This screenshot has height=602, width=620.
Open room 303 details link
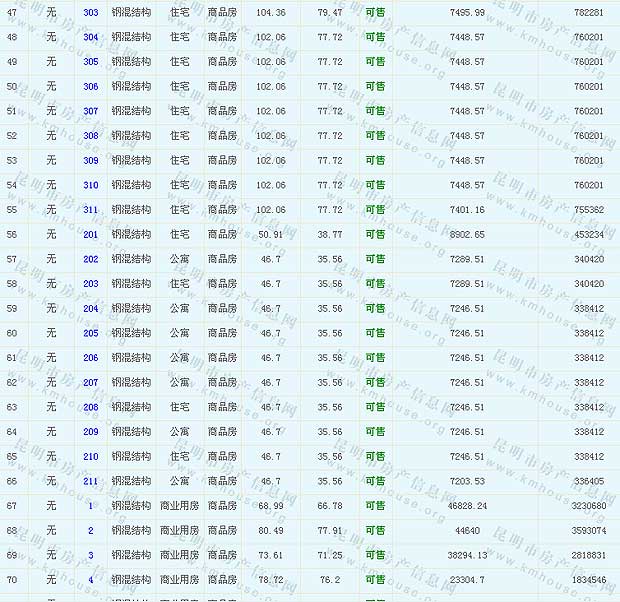(x=91, y=12)
